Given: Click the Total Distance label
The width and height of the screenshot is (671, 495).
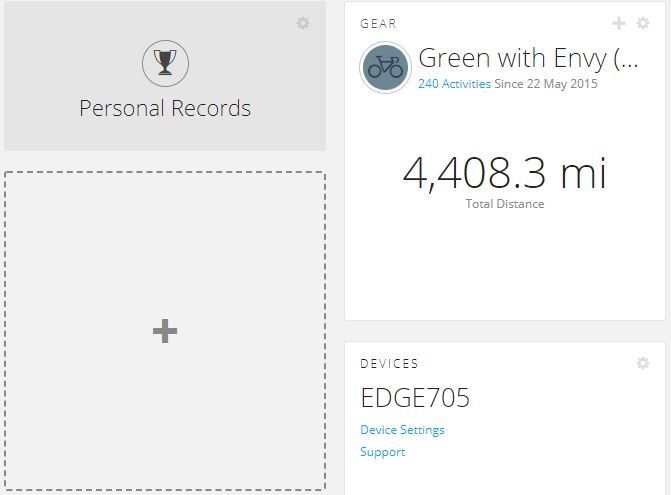Looking at the screenshot, I should tap(504, 204).
